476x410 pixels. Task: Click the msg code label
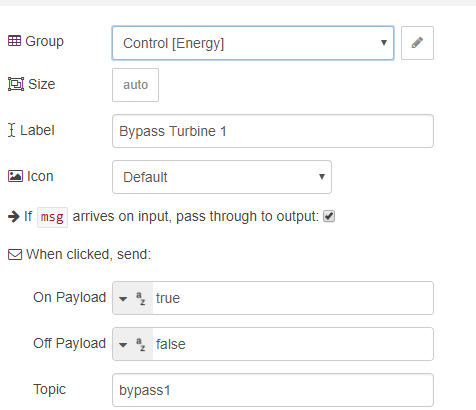click(x=52, y=217)
